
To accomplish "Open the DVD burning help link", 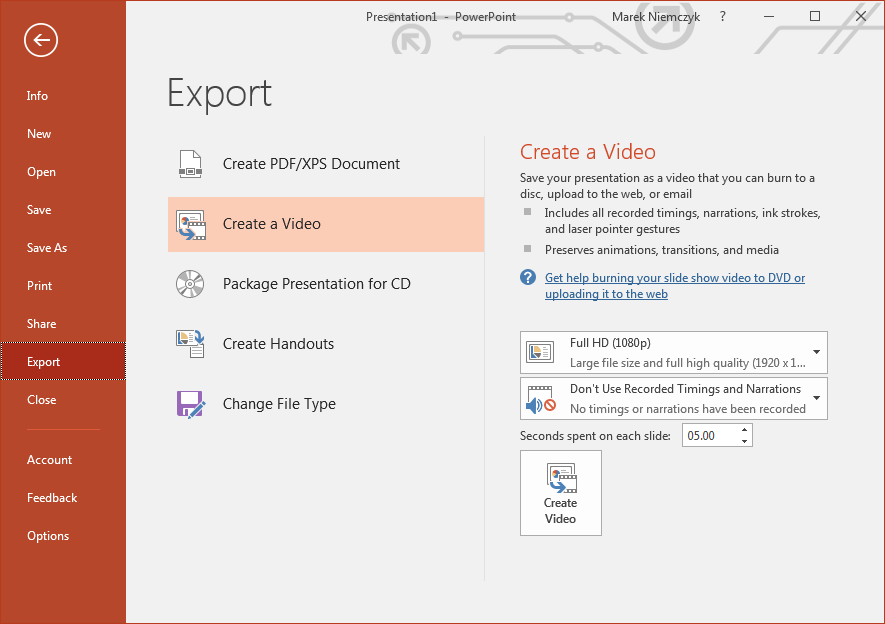I will [x=674, y=286].
